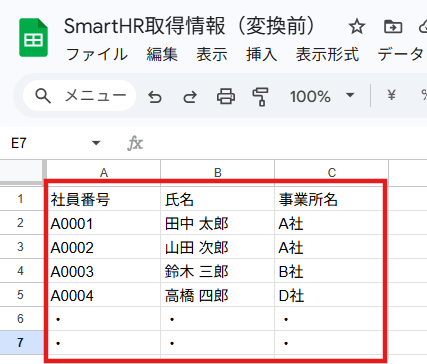Select column A header
Image resolution: width=427 pixels, height=364 pixels.
(104, 173)
